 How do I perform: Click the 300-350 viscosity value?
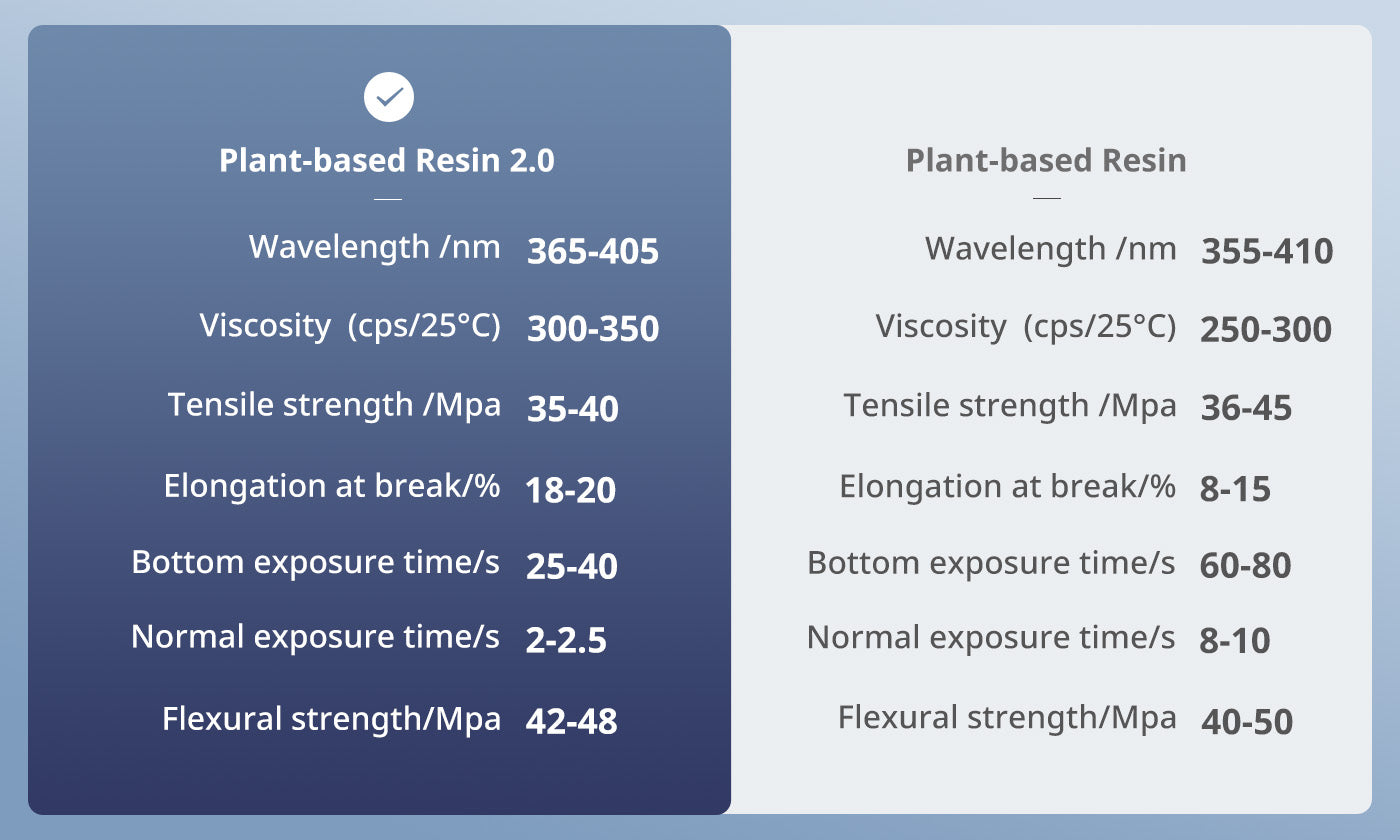593,329
